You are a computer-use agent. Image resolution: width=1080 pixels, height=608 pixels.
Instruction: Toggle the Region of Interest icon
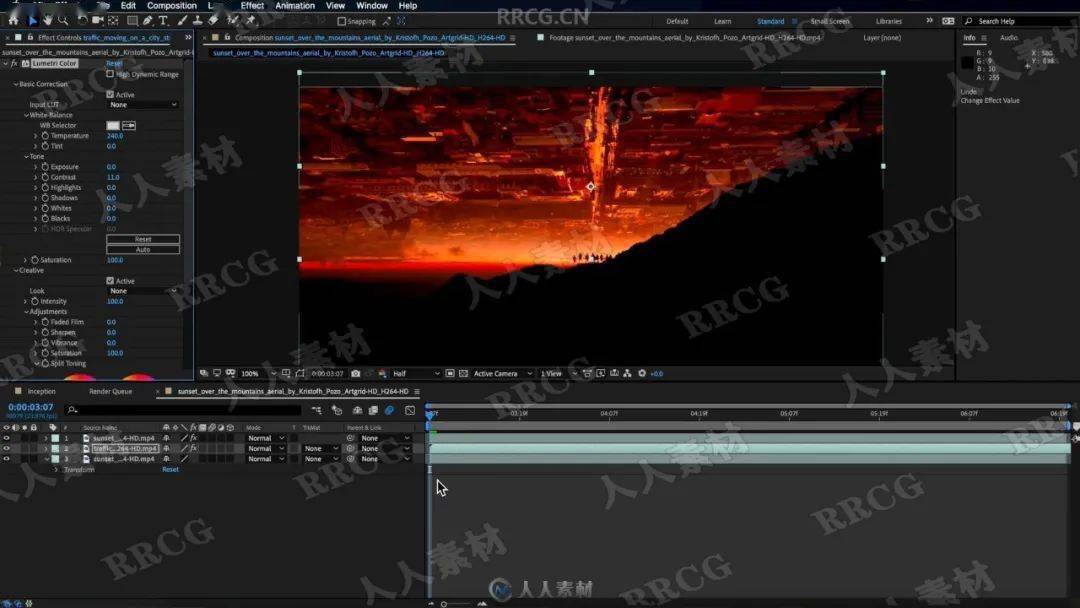[450, 373]
